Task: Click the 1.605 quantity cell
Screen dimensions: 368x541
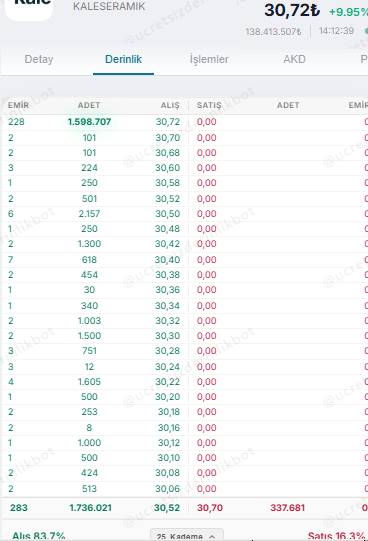Action: point(89,382)
